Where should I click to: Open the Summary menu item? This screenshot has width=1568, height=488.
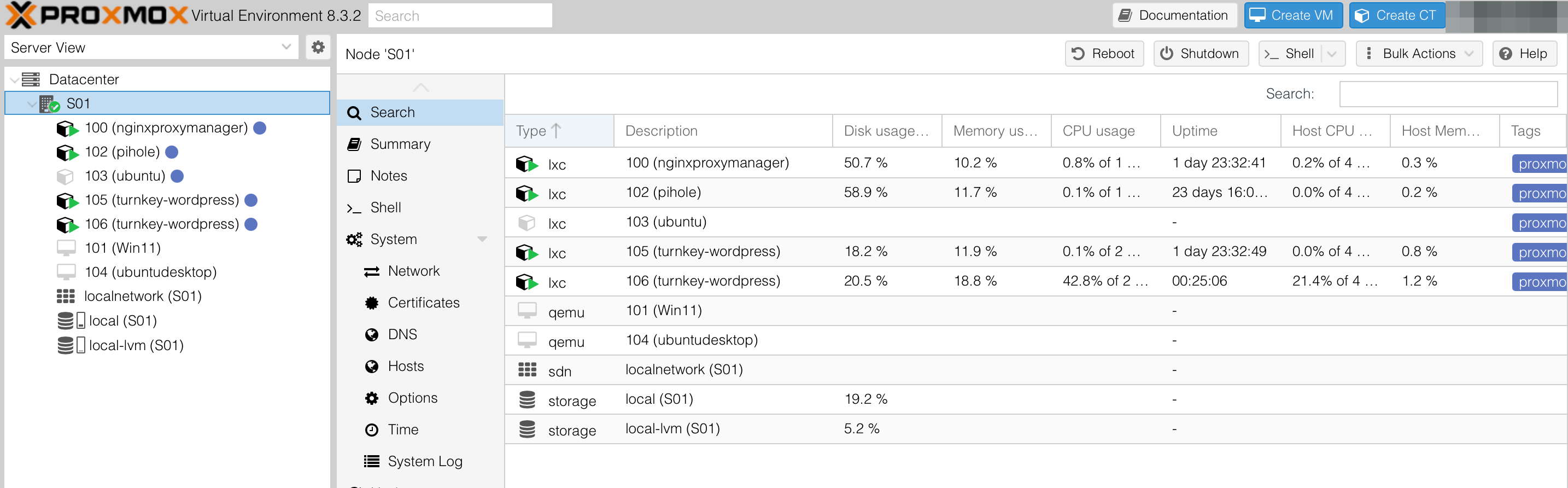point(400,144)
